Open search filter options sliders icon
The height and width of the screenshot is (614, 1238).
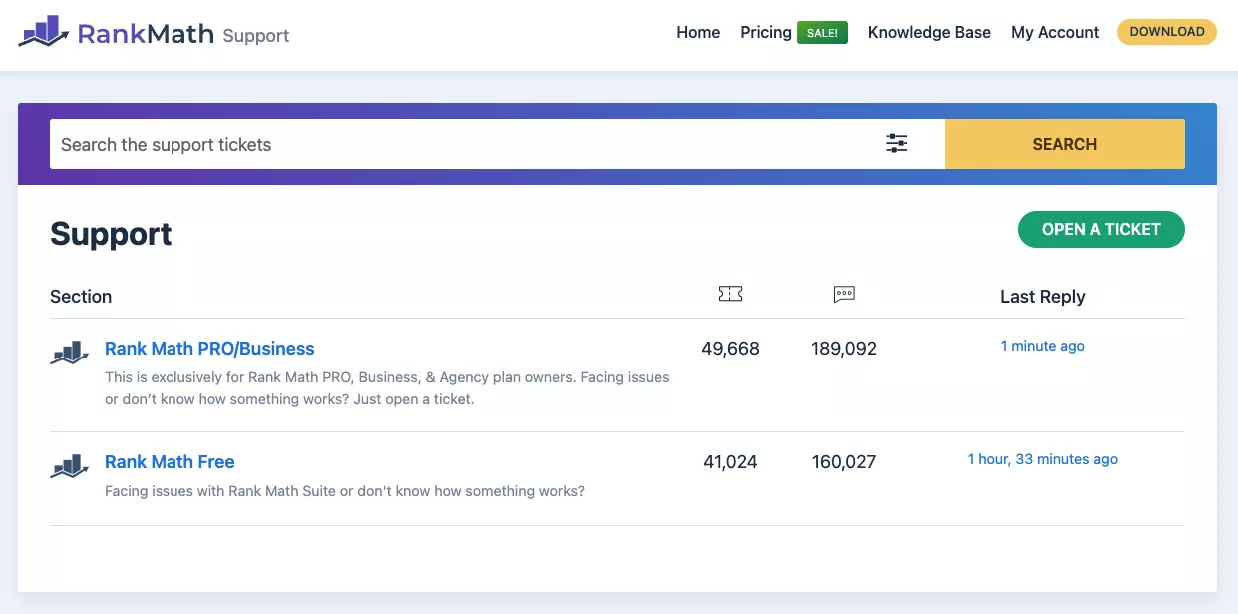(896, 144)
